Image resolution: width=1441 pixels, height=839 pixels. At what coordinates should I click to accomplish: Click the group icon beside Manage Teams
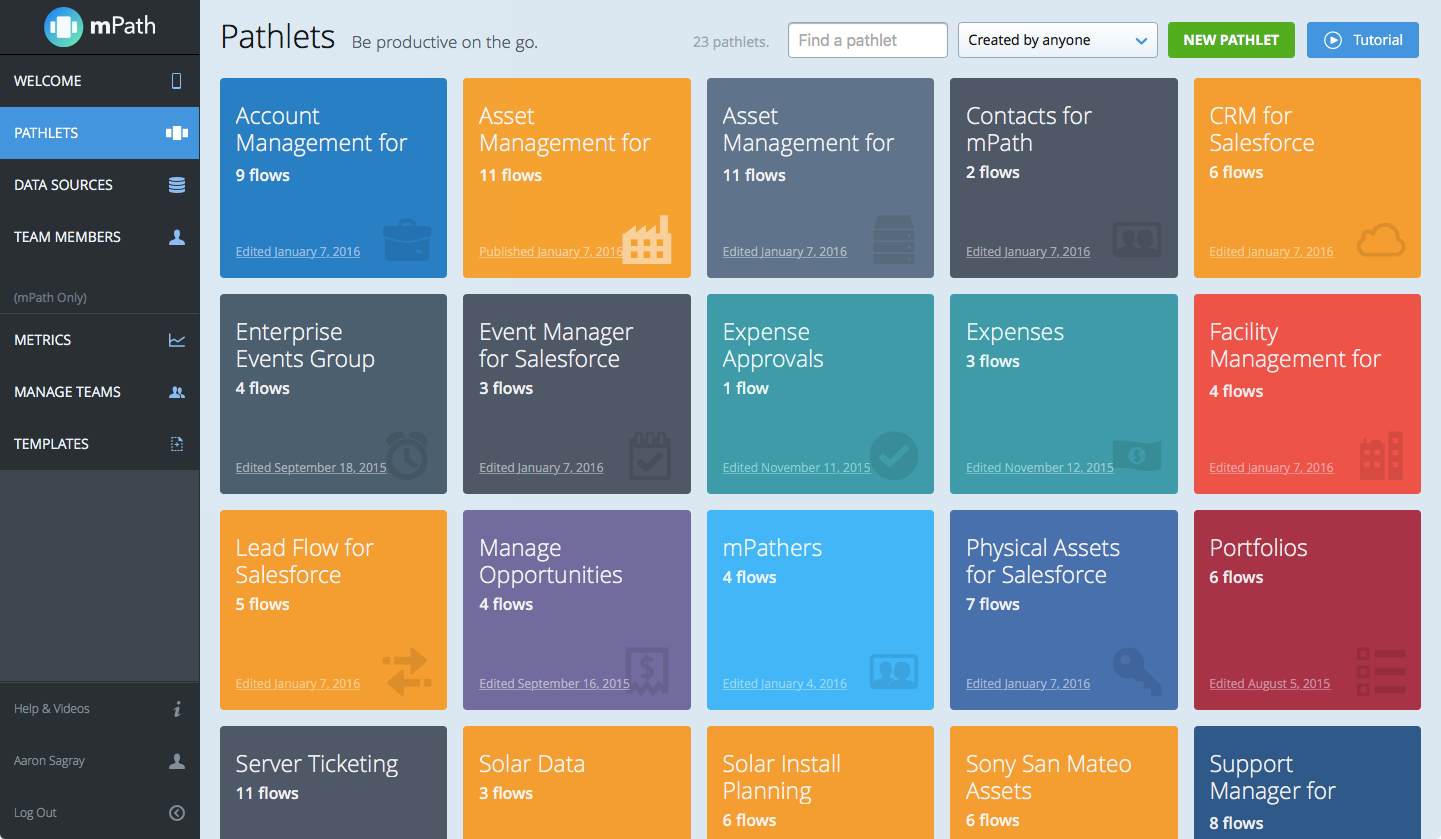pos(177,392)
